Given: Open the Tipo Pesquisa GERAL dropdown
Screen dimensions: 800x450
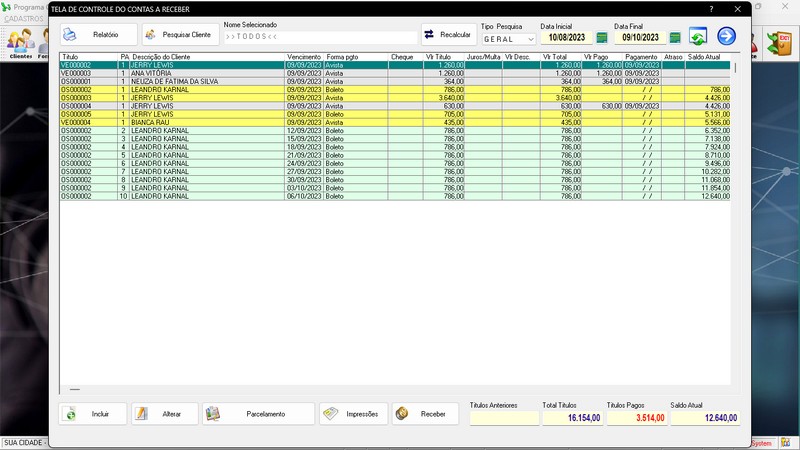Looking at the screenshot, I should tap(508, 39).
